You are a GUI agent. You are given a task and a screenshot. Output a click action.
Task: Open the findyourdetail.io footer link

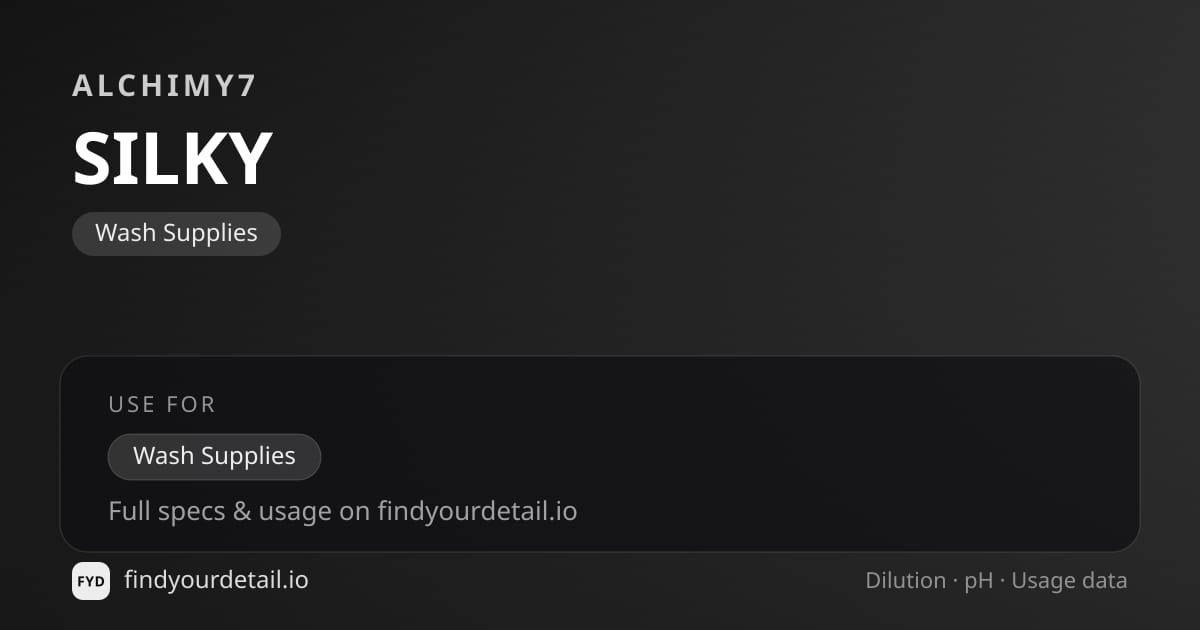pos(216,580)
